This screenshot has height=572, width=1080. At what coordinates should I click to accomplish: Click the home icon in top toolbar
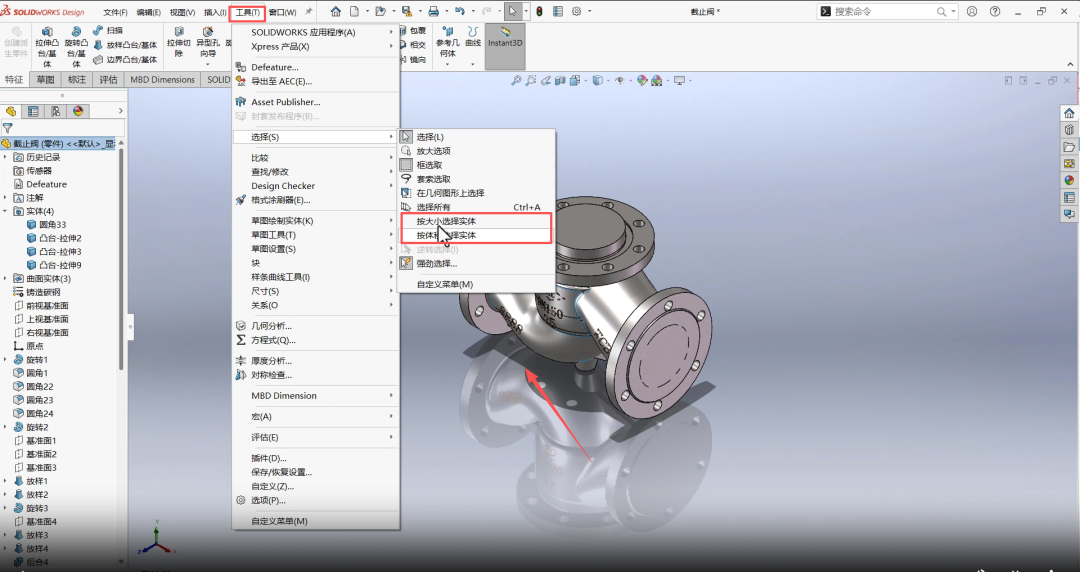coord(335,12)
